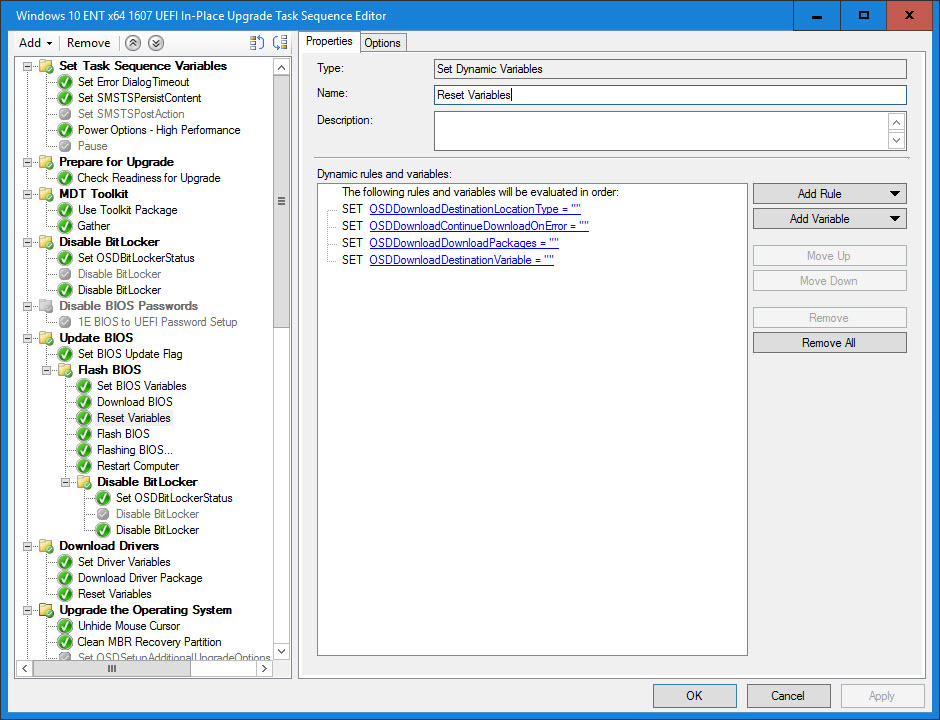
Task: Switch to the Options tab
Action: (382, 42)
